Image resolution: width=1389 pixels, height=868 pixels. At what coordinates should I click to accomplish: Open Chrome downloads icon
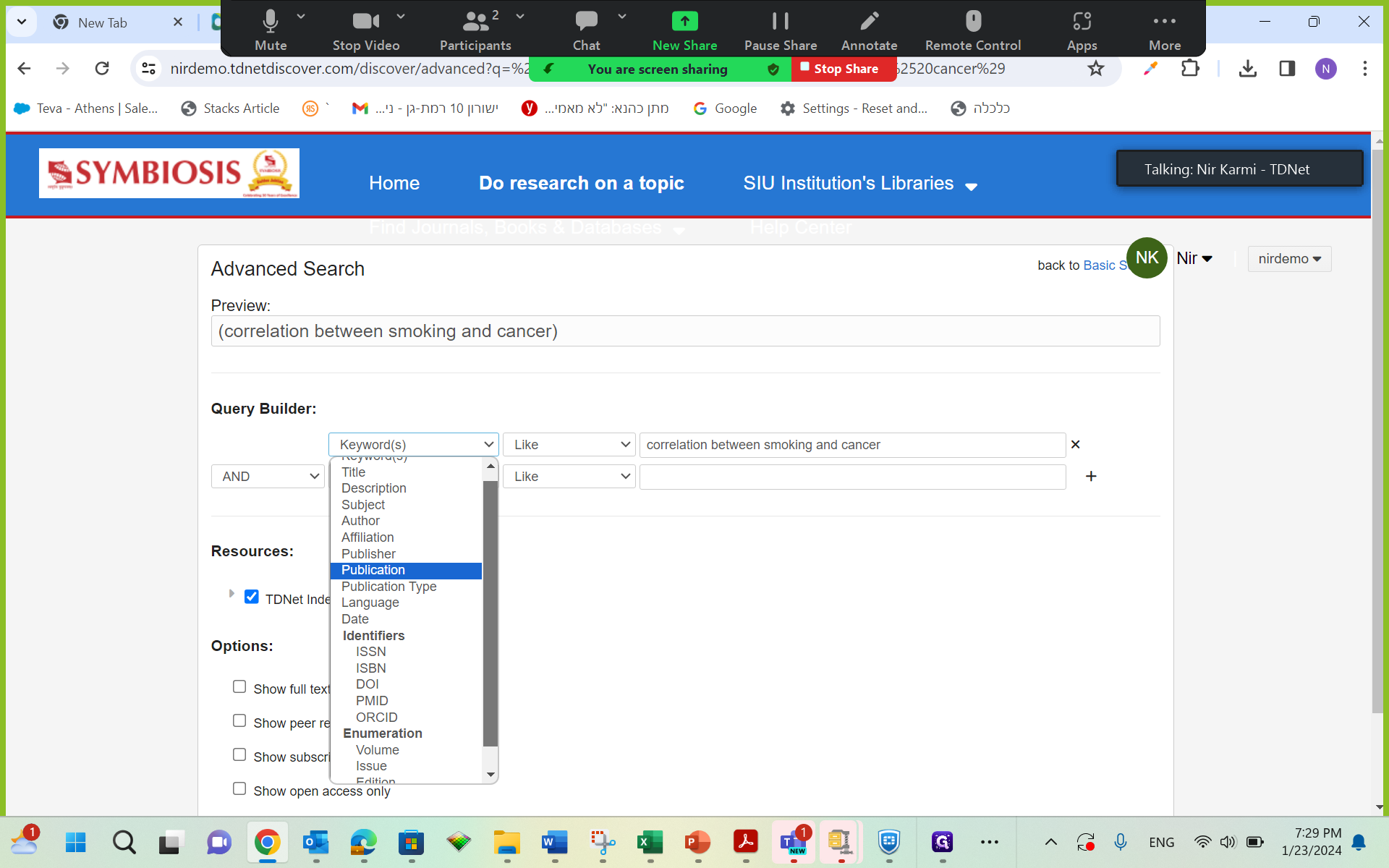pyautogui.click(x=1247, y=69)
